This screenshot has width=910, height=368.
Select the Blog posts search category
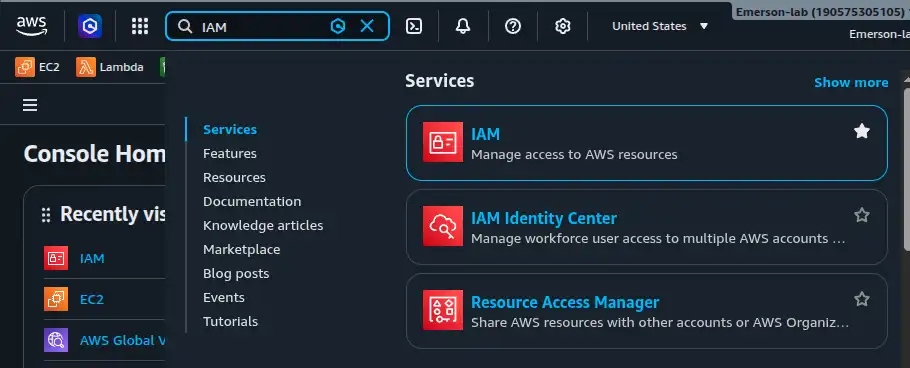(236, 273)
